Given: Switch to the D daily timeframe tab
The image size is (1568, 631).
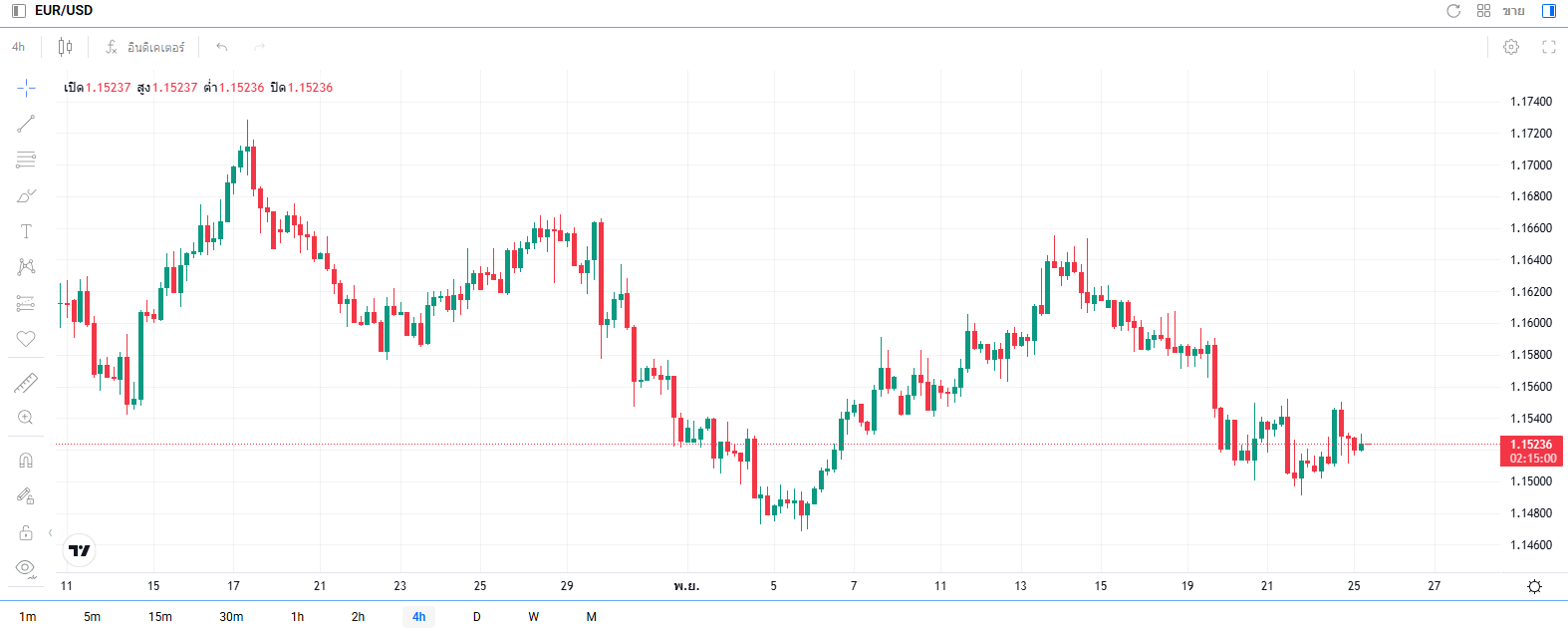Looking at the screenshot, I should coord(476,617).
